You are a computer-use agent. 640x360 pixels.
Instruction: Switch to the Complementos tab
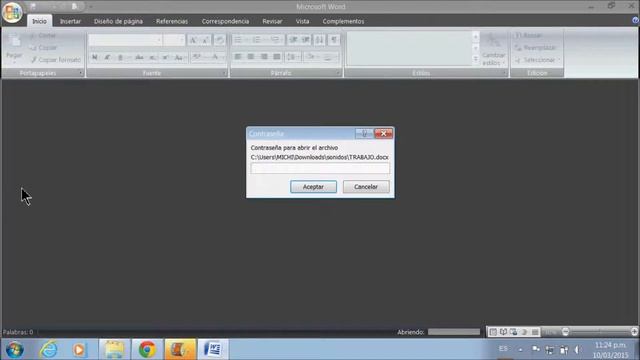(x=343, y=21)
